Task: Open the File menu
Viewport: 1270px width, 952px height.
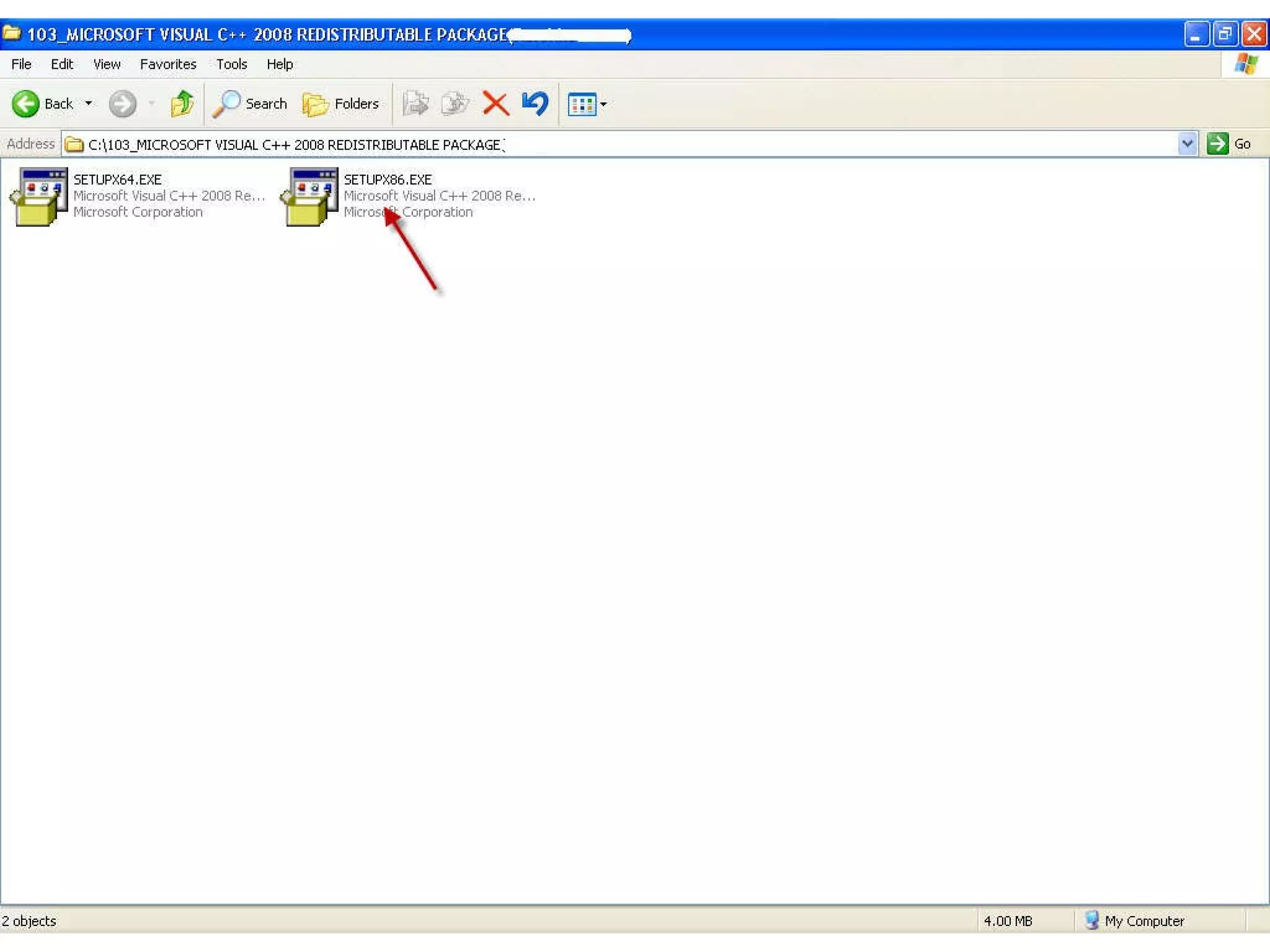Action: (x=21, y=64)
